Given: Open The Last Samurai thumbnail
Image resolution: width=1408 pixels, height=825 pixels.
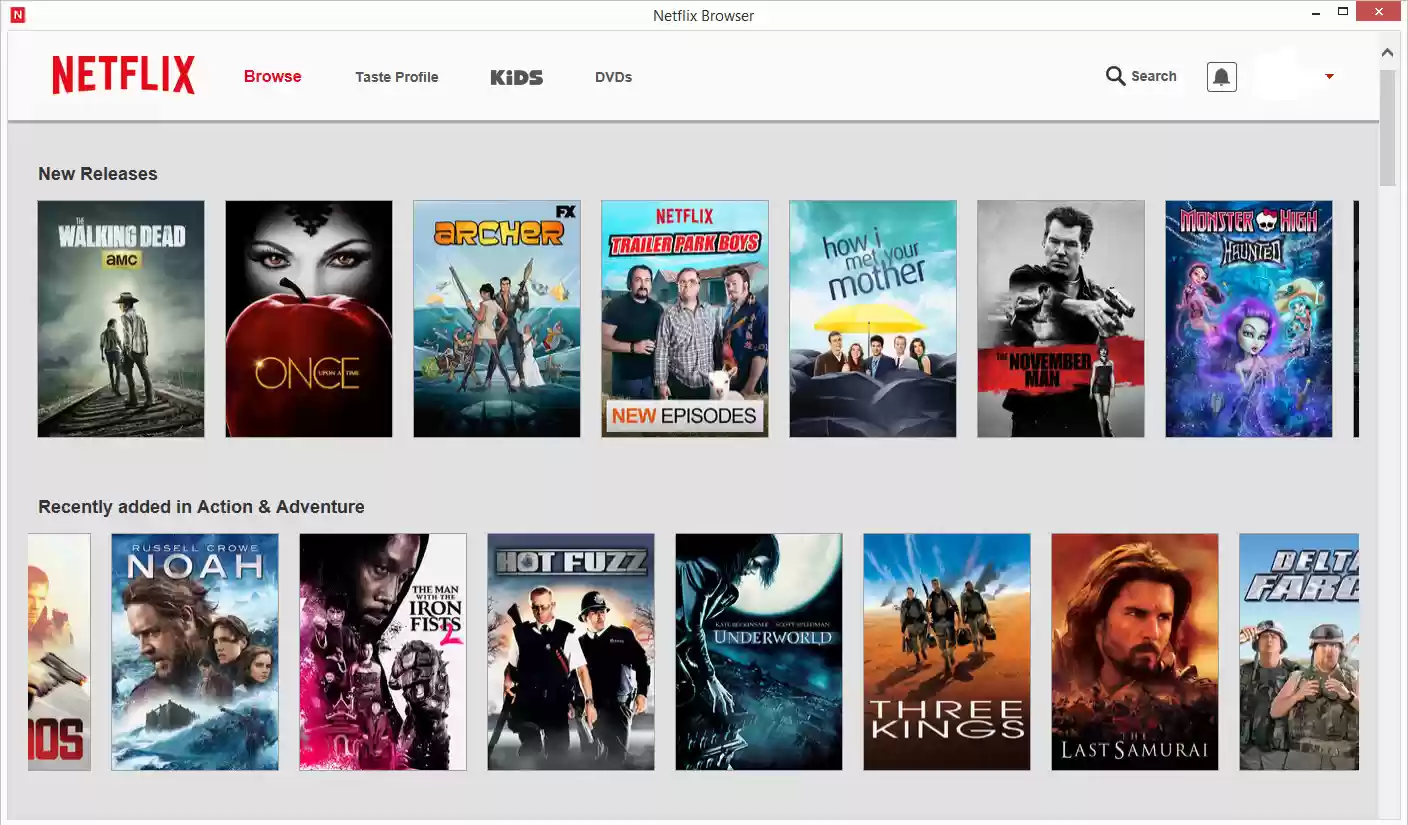Looking at the screenshot, I should coord(1134,651).
